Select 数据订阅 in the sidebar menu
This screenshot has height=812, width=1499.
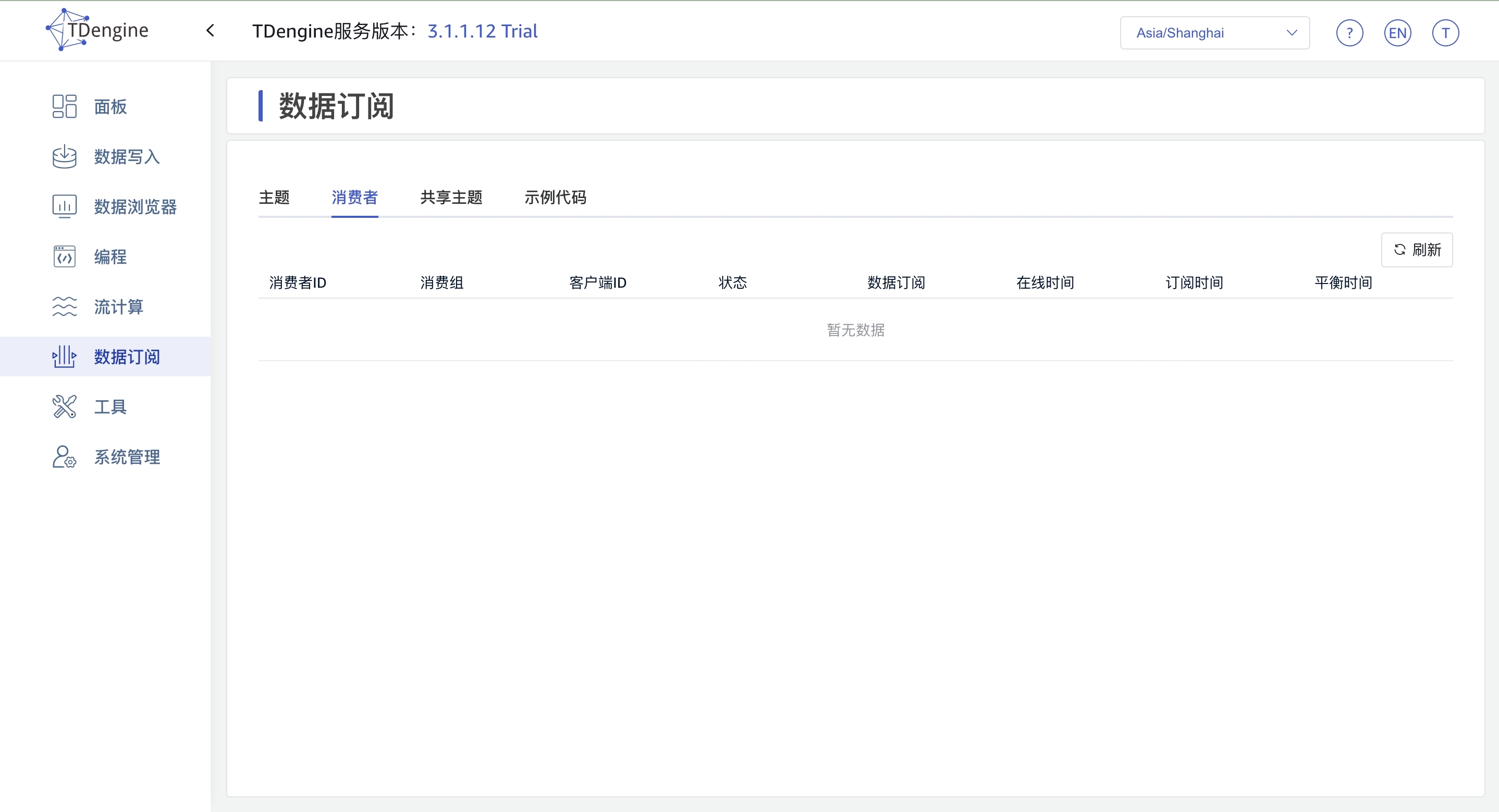(126, 357)
